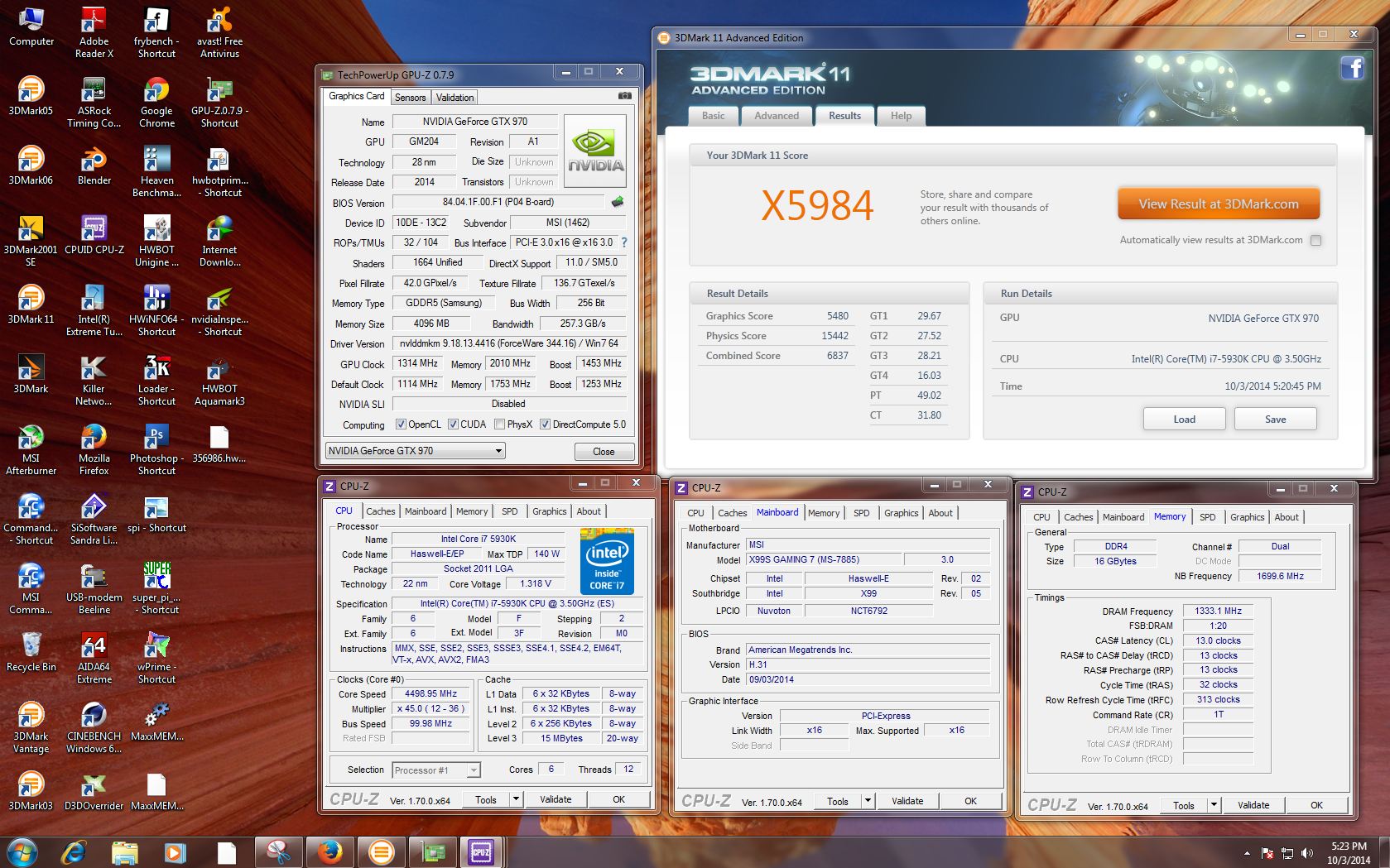Image resolution: width=1390 pixels, height=868 pixels.
Task: Click the GPU Name field in GPU-Z
Action: click(474, 122)
